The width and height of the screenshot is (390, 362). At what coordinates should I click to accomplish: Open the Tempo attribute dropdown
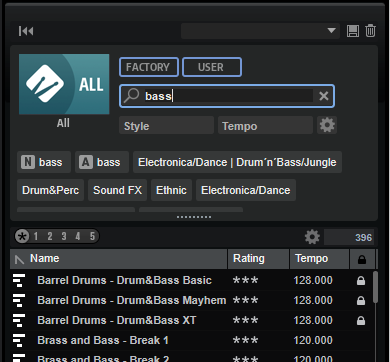pos(265,126)
